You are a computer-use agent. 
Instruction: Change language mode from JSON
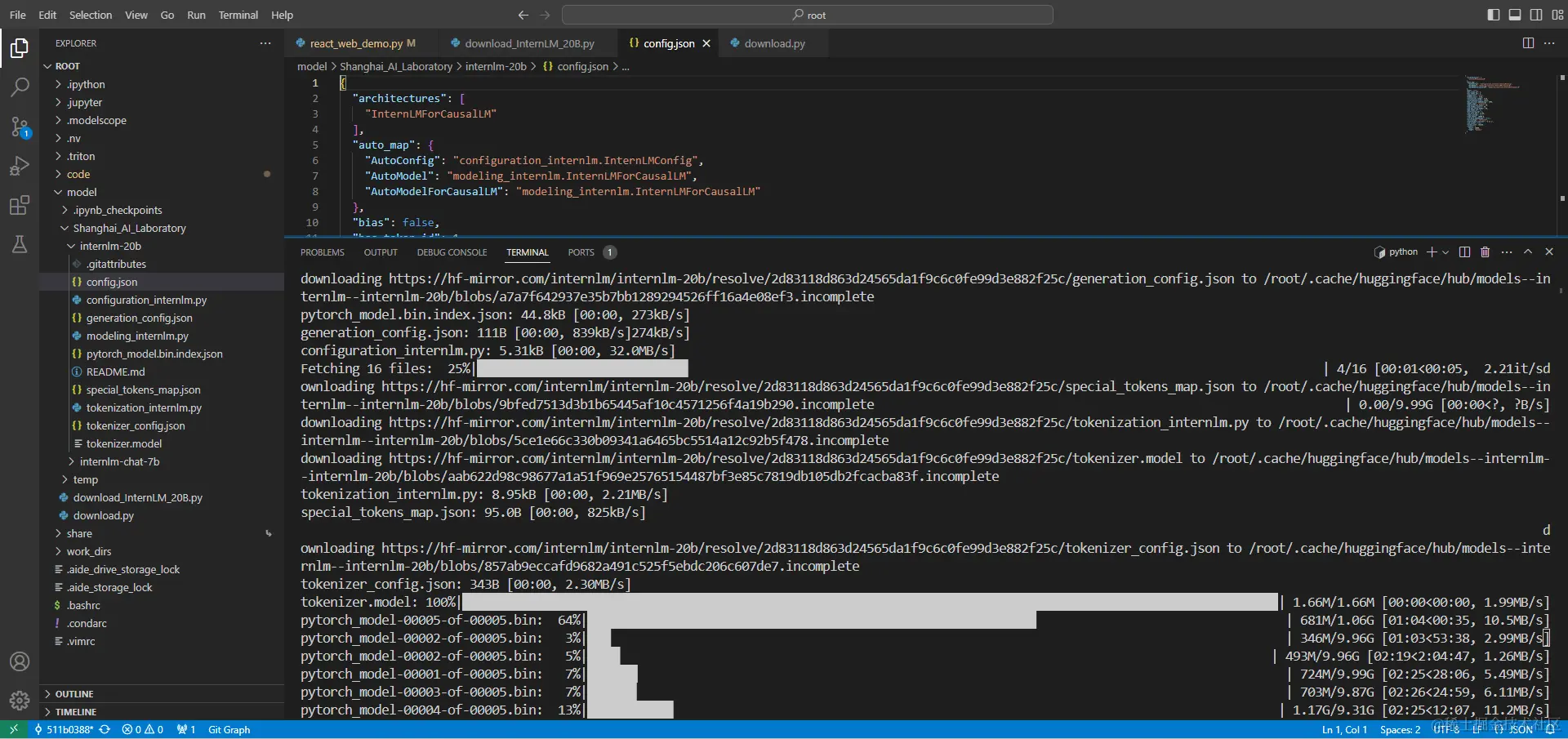tap(1521, 730)
